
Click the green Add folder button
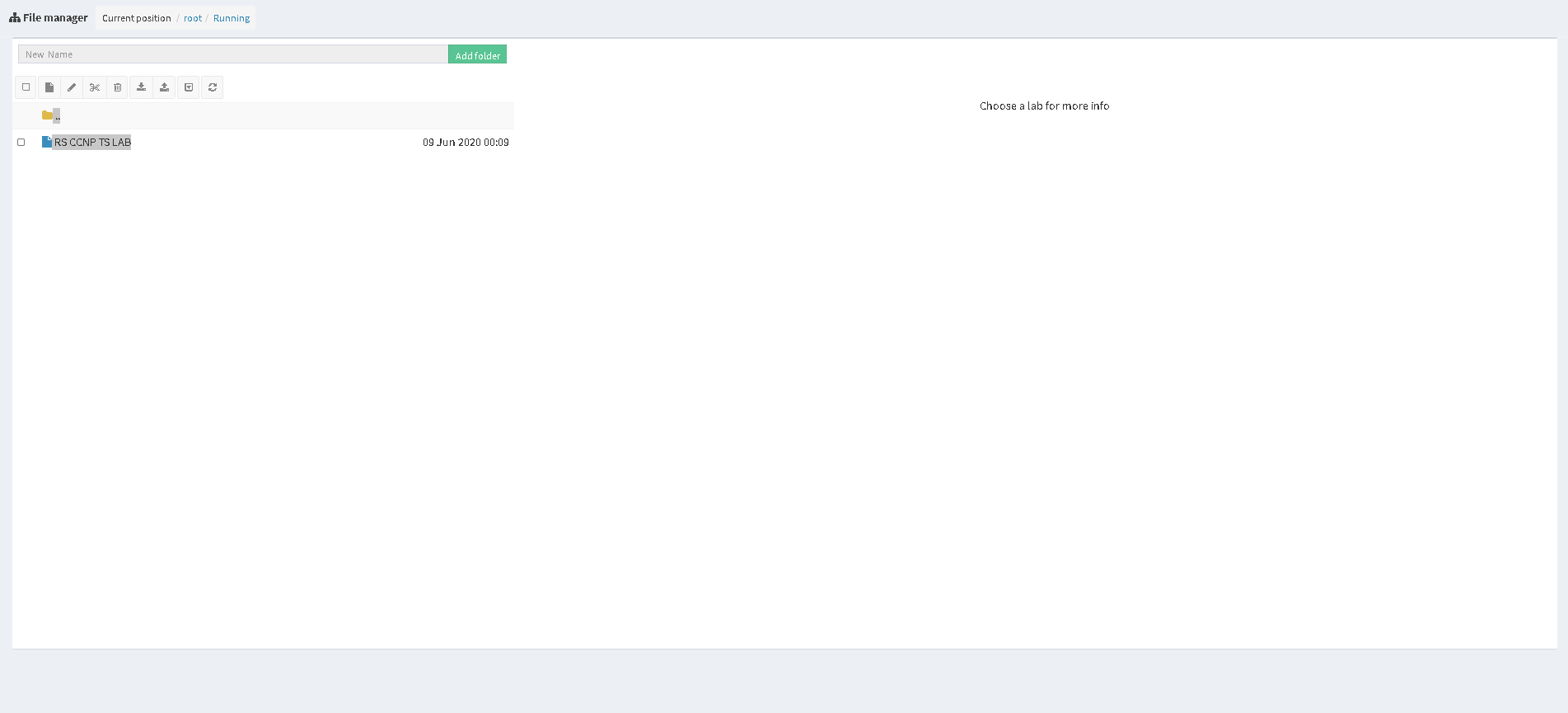pyautogui.click(x=477, y=54)
